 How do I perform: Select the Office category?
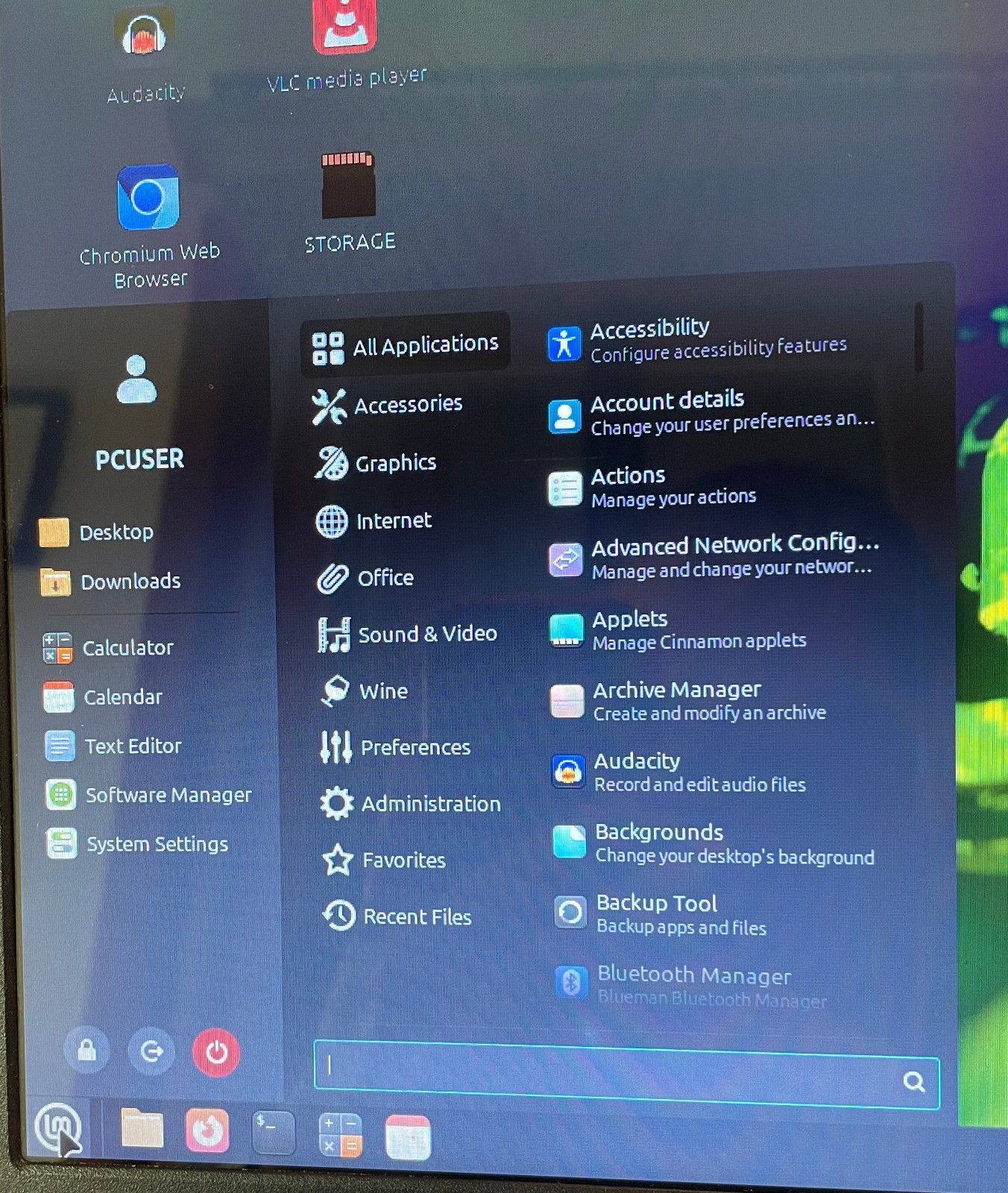tap(365, 578)
